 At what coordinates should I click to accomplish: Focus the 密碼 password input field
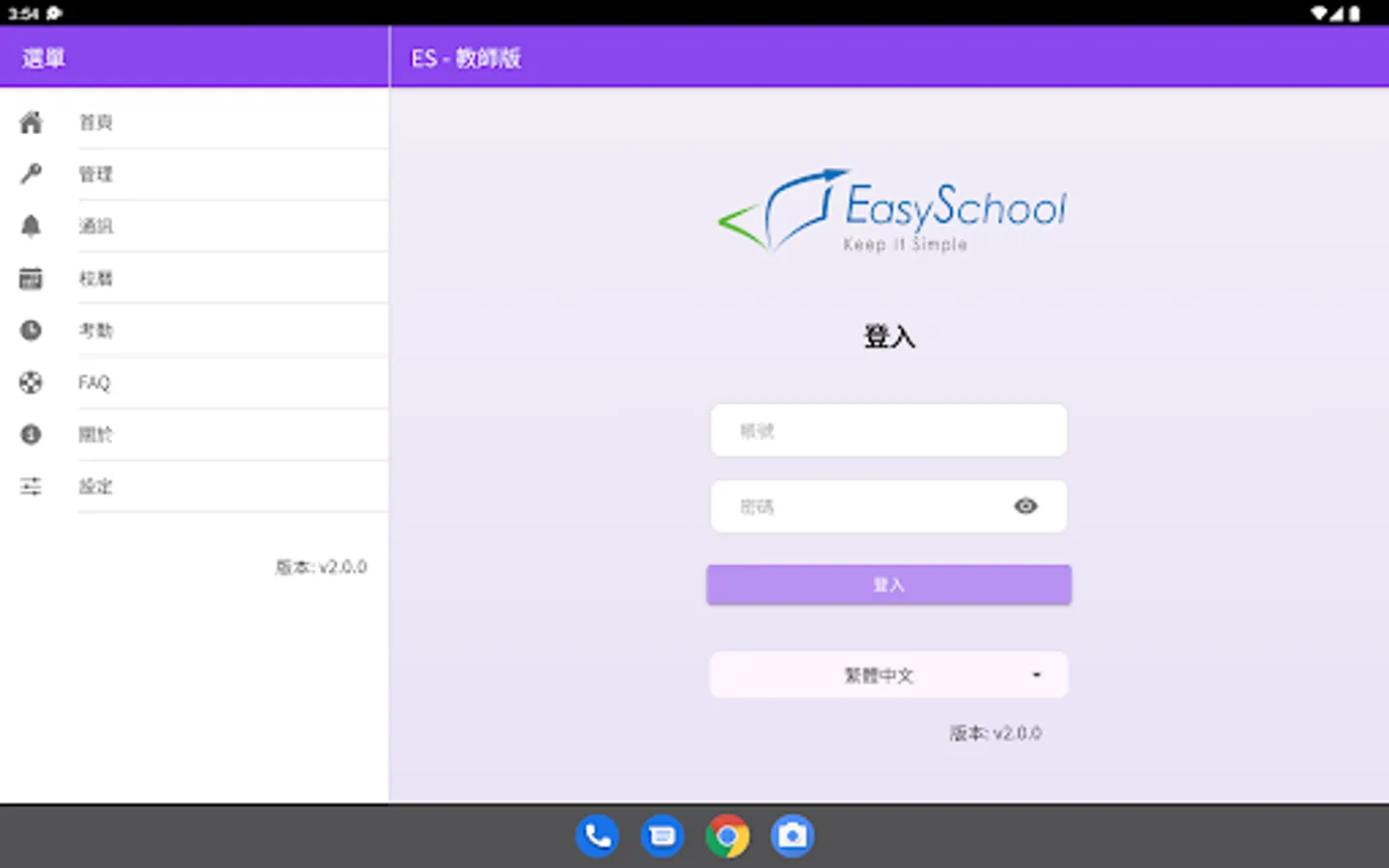(x=888, y=506)
